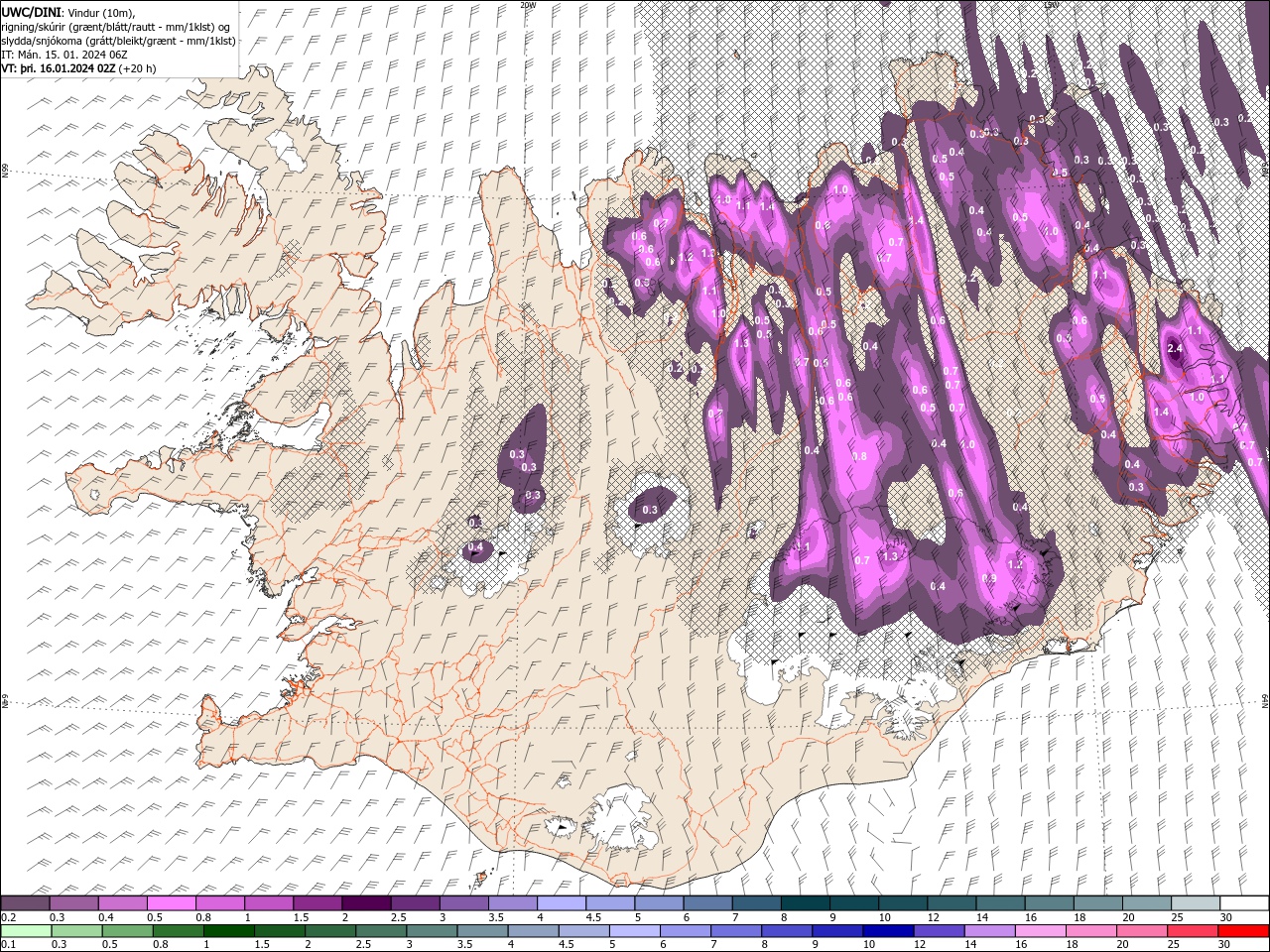Pick top-row legend swatch labeled 16
Screen dimensions: 1270x952
1049,903
